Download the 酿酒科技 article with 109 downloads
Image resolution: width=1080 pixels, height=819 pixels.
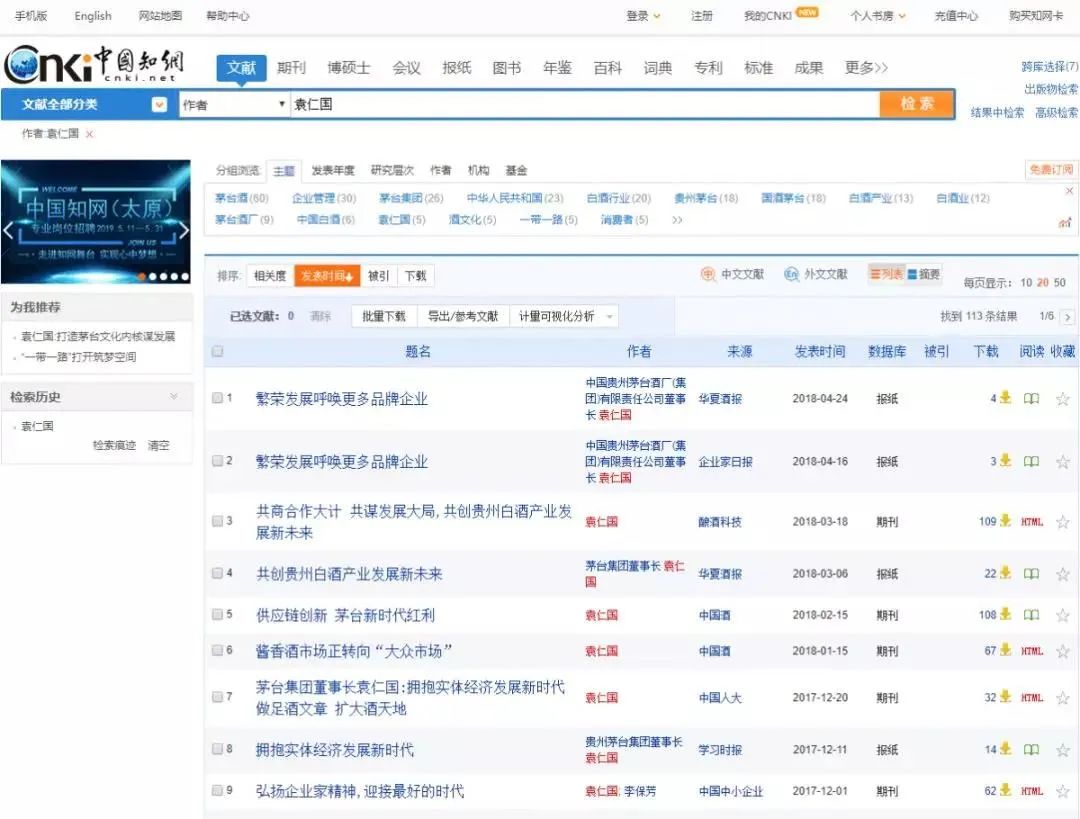click(x=1006, y=521)
